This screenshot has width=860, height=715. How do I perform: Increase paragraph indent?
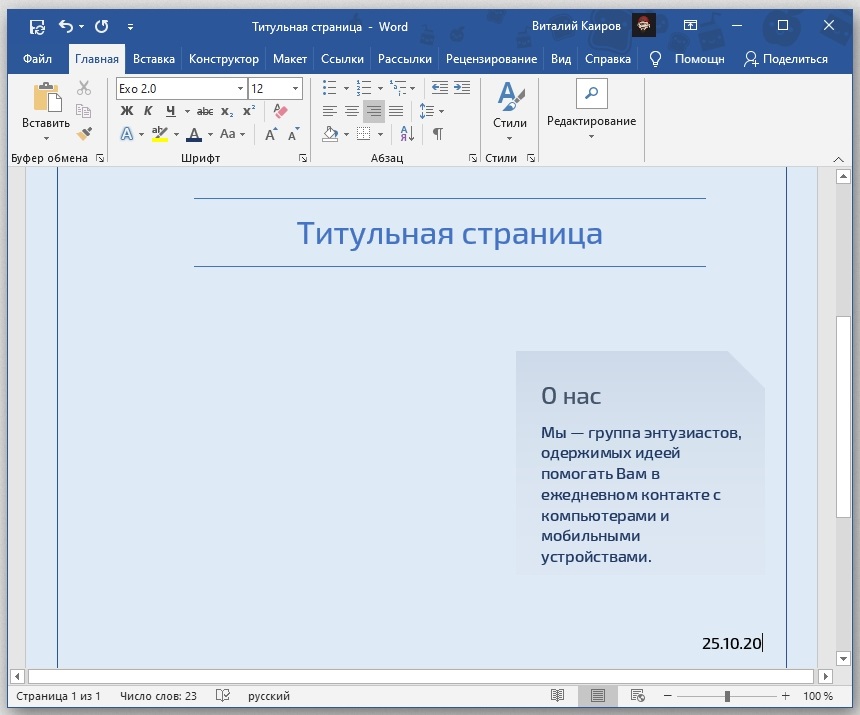tap(462, 88)
